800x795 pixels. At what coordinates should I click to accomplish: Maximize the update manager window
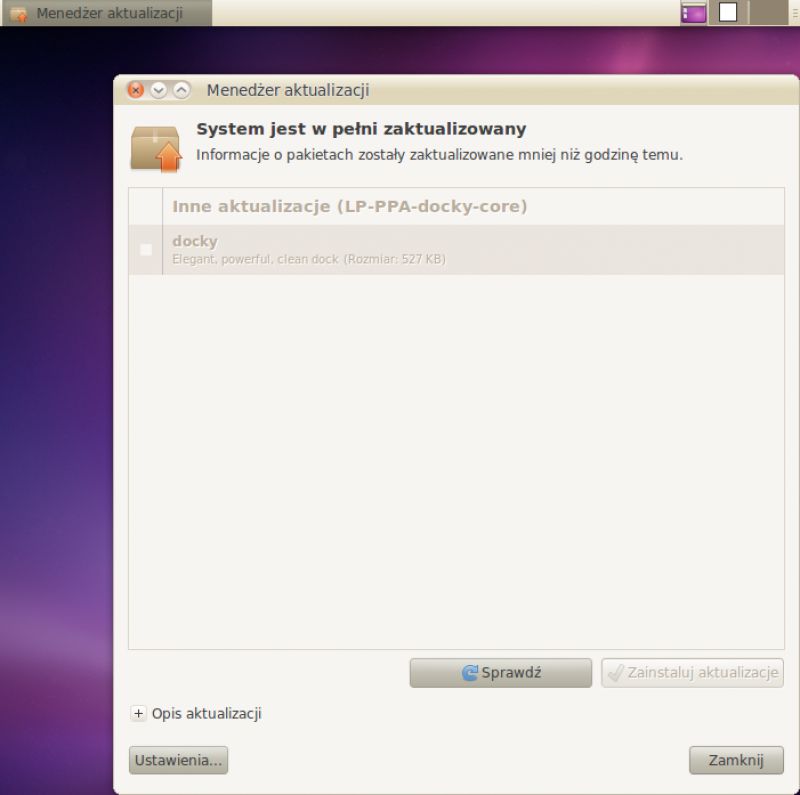(x=182, y=90)
